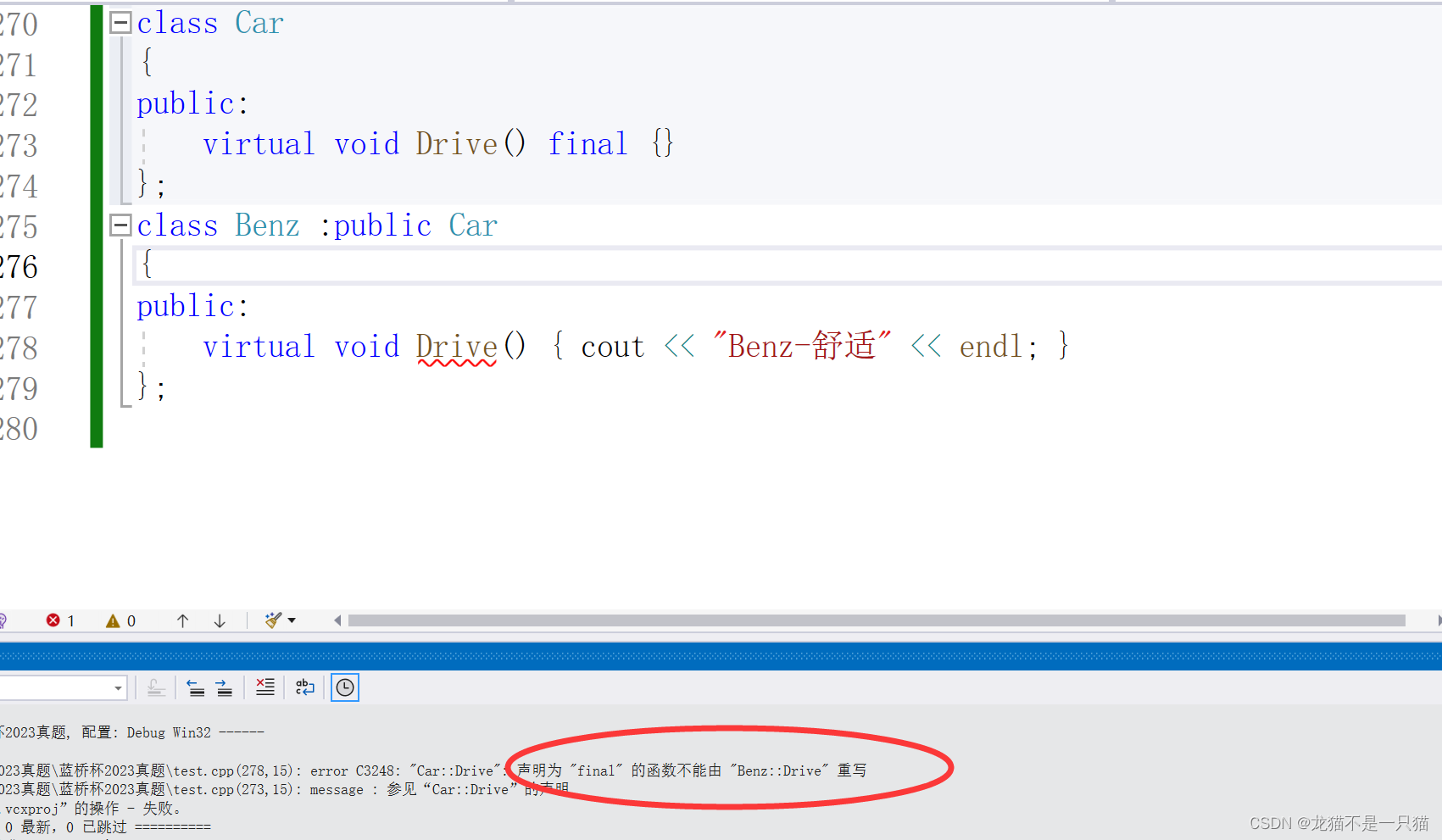This screenshot has height=840, width=1442.
Task: Go to previous issue with up arrow
Action: click(182, 620)
